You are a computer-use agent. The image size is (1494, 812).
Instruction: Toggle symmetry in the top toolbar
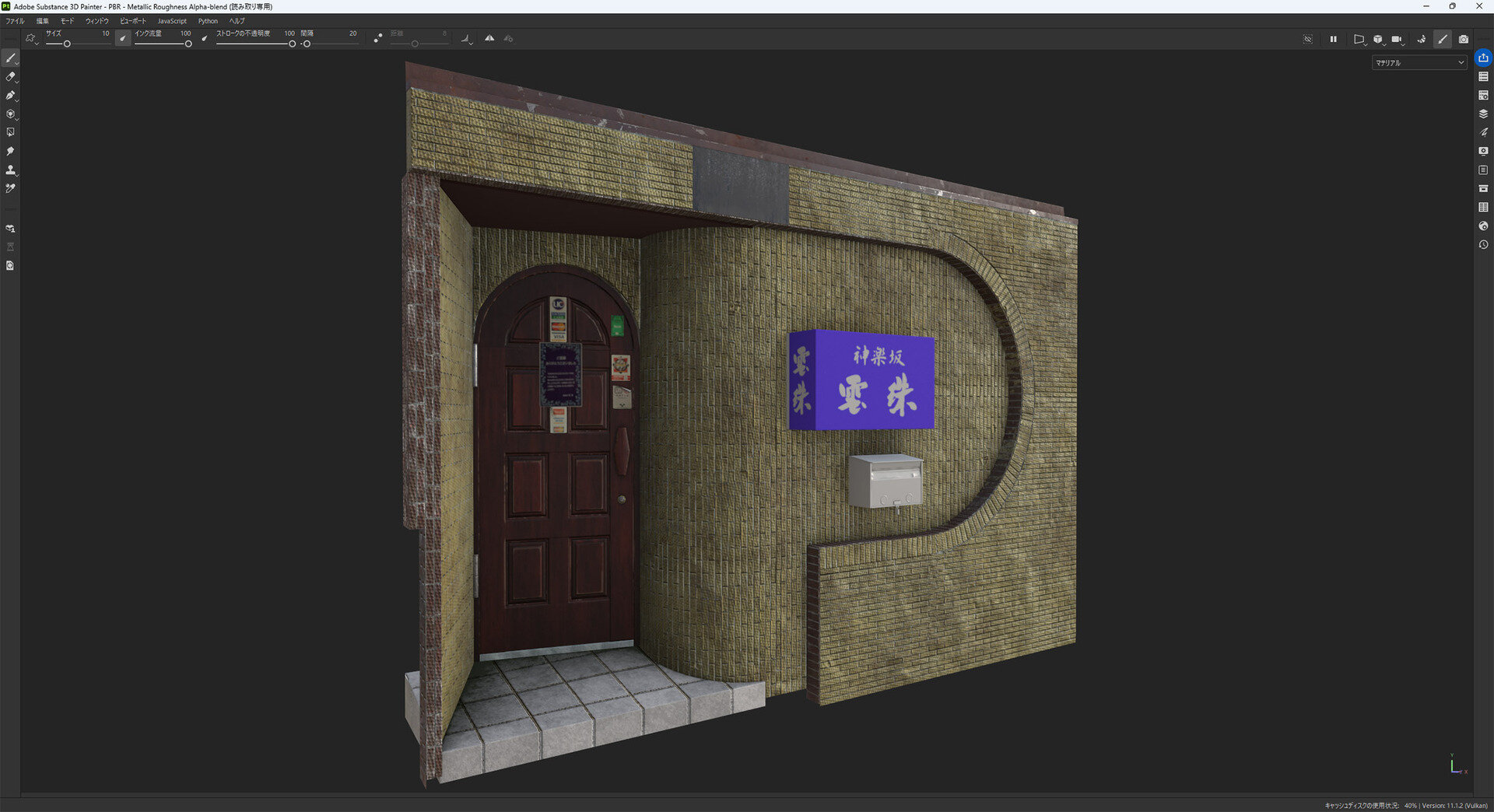[x=489, y=38]
